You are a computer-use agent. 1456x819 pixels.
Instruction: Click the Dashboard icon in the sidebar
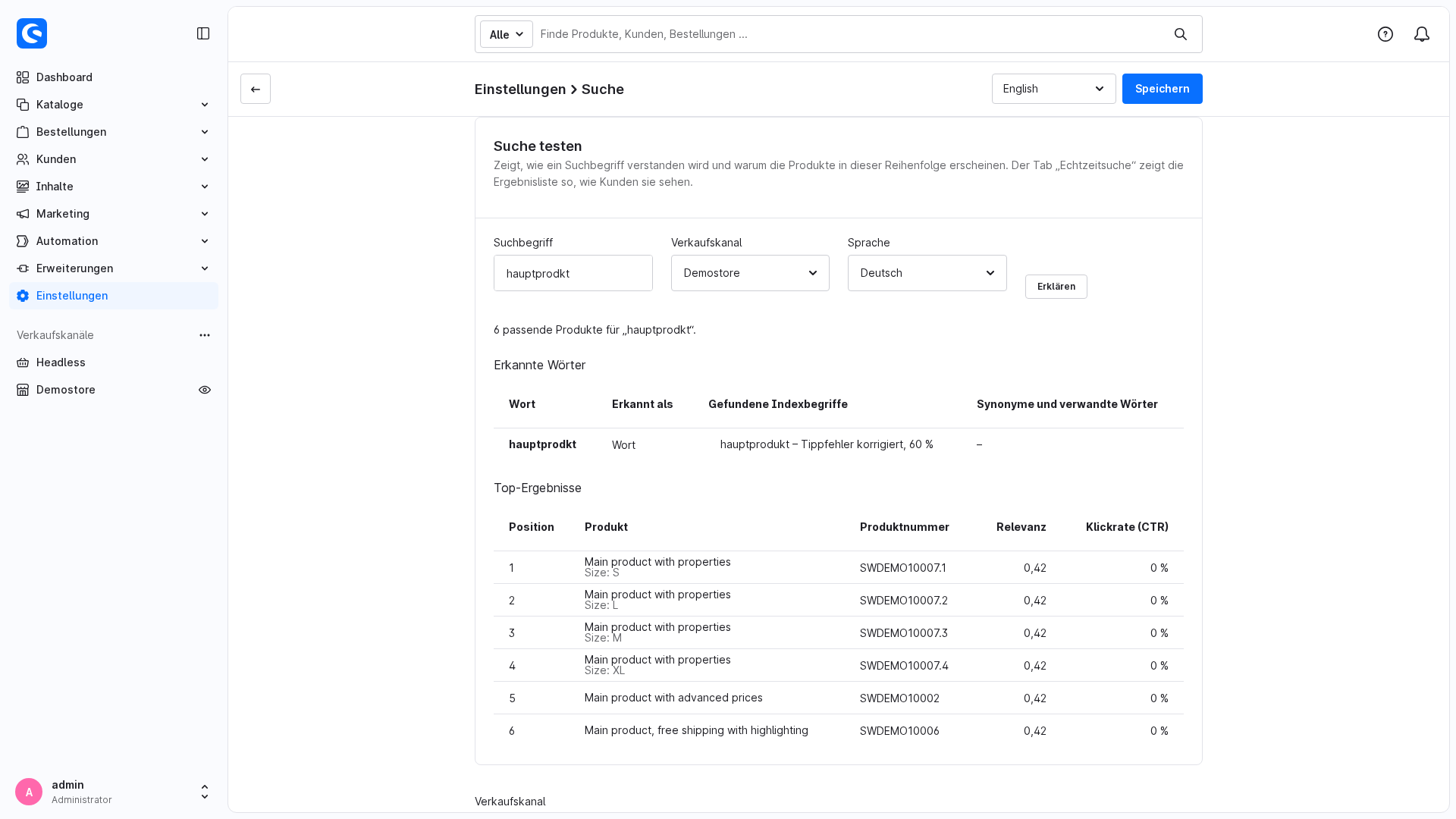coord(23,77)
